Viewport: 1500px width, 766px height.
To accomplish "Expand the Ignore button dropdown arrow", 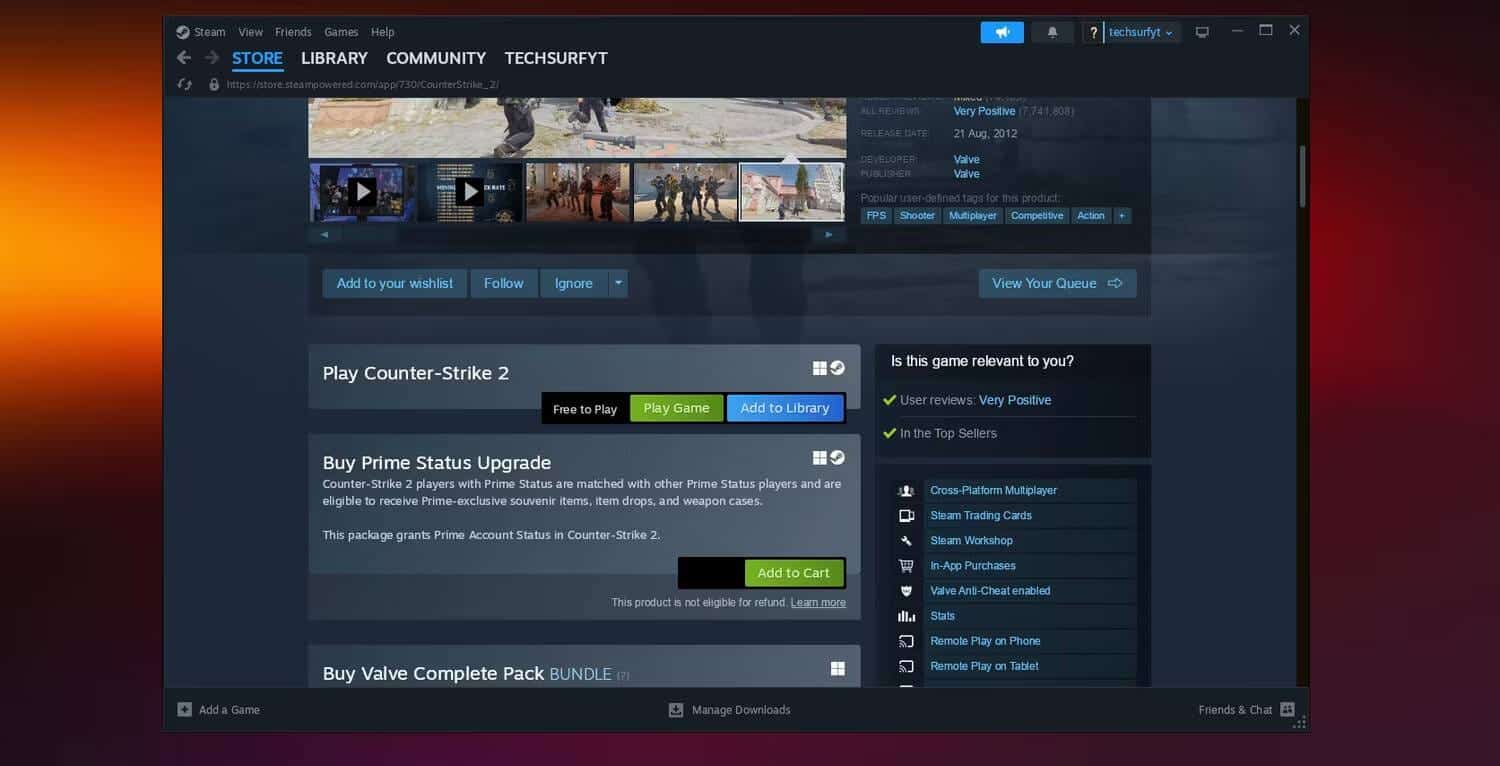I will pyautogui.click(x=618, y=283).
